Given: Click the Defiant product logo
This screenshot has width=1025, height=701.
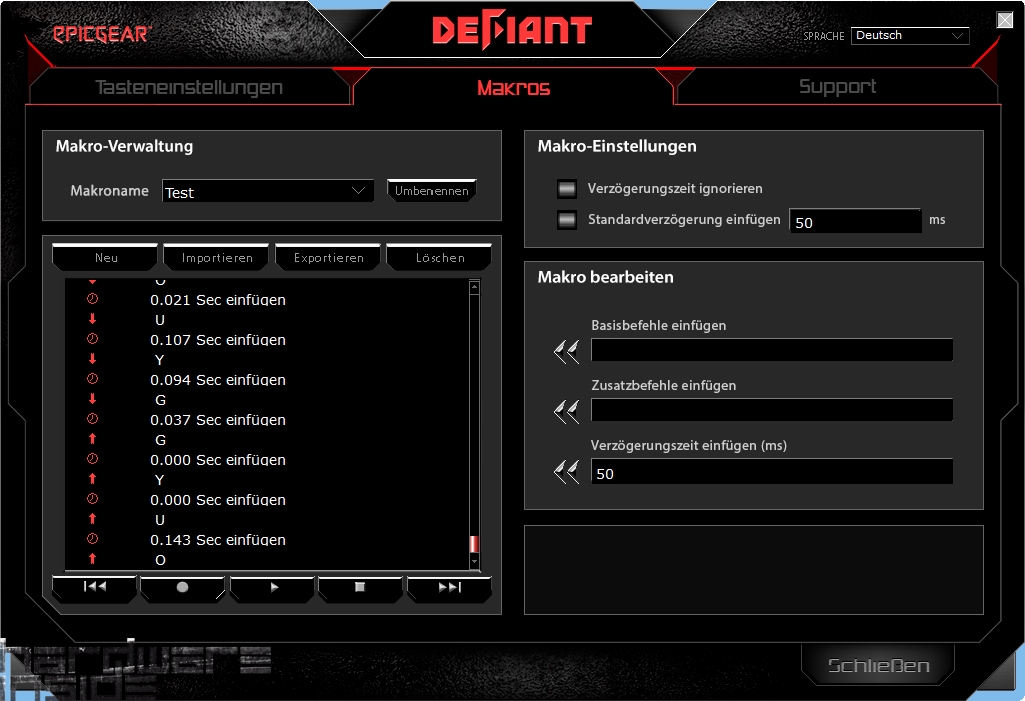Looking at the screenshot, I should coord(512,31).
